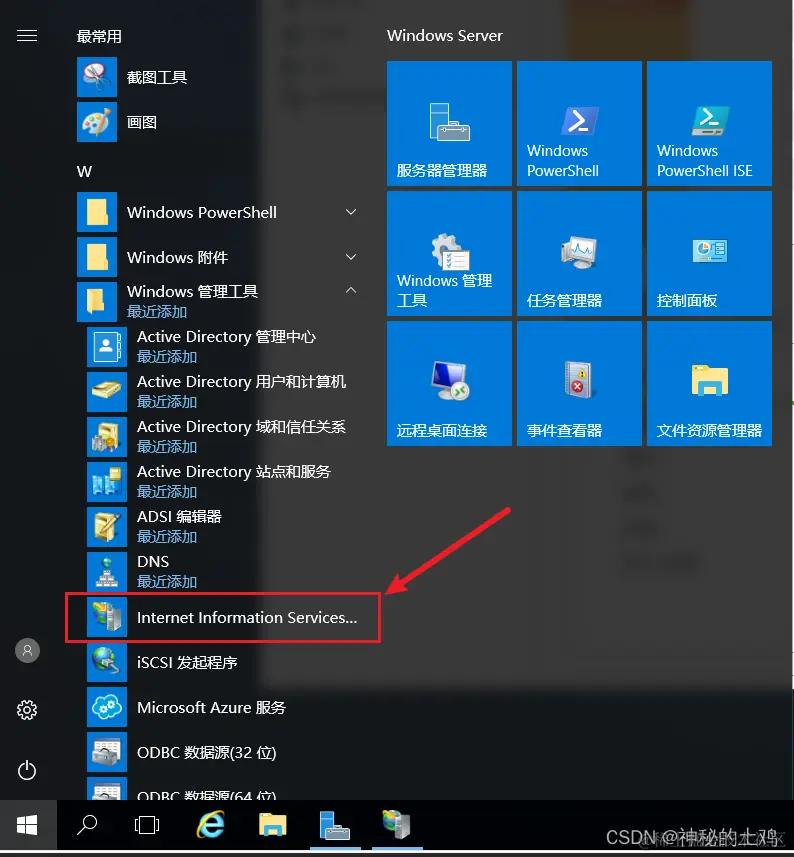
Task: Open Internet Information Services manager
Action: pyautogui.click(x=224, y=617)
